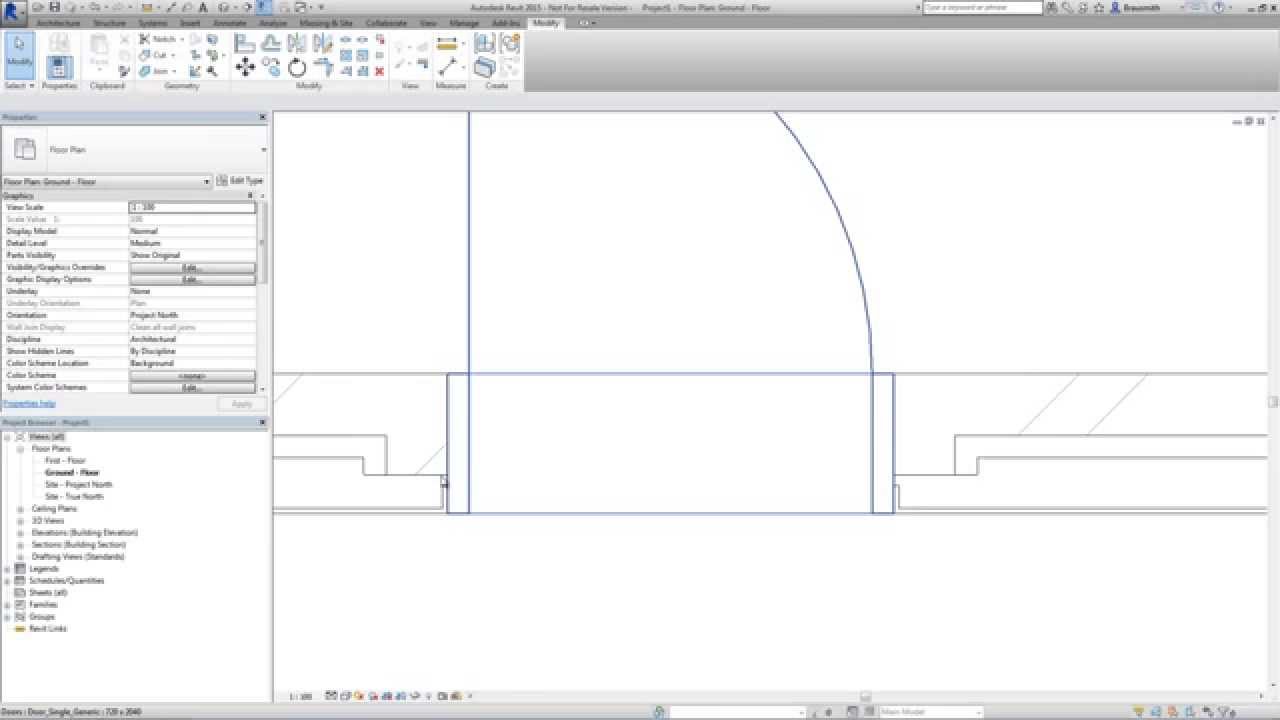
Task: Click the Trim/Extend to Corner tool
Action: click(323, 68)
